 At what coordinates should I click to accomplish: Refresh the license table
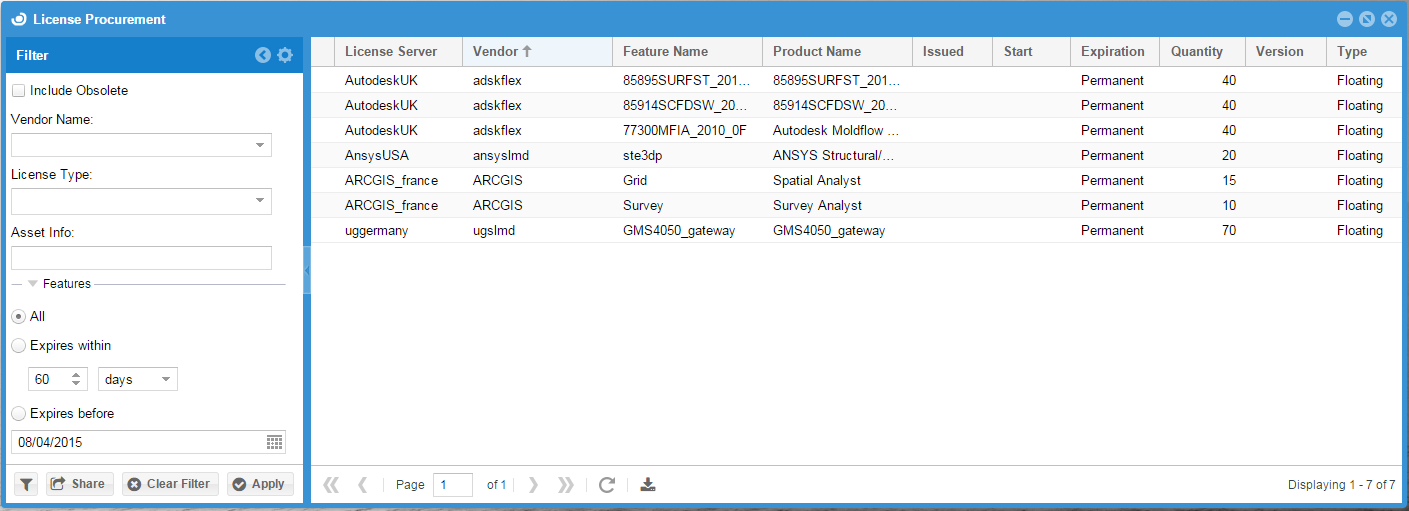[x=606, y=485]
